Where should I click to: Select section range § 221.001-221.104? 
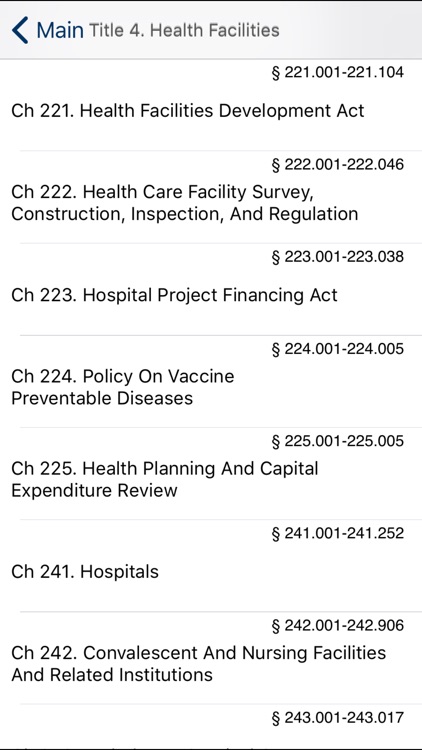pos(337,73)
